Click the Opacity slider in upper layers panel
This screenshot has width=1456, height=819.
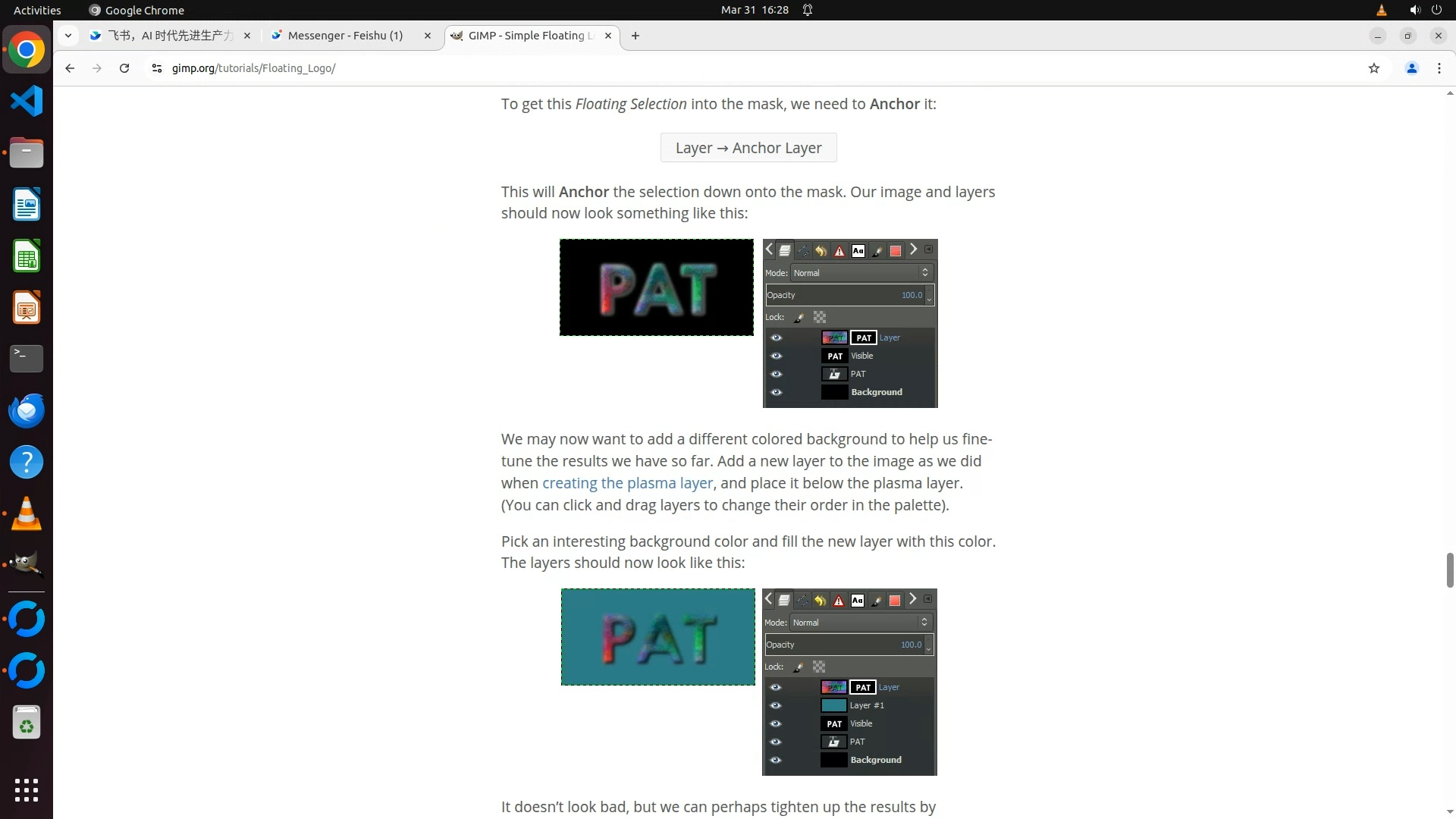click(845, 295)
